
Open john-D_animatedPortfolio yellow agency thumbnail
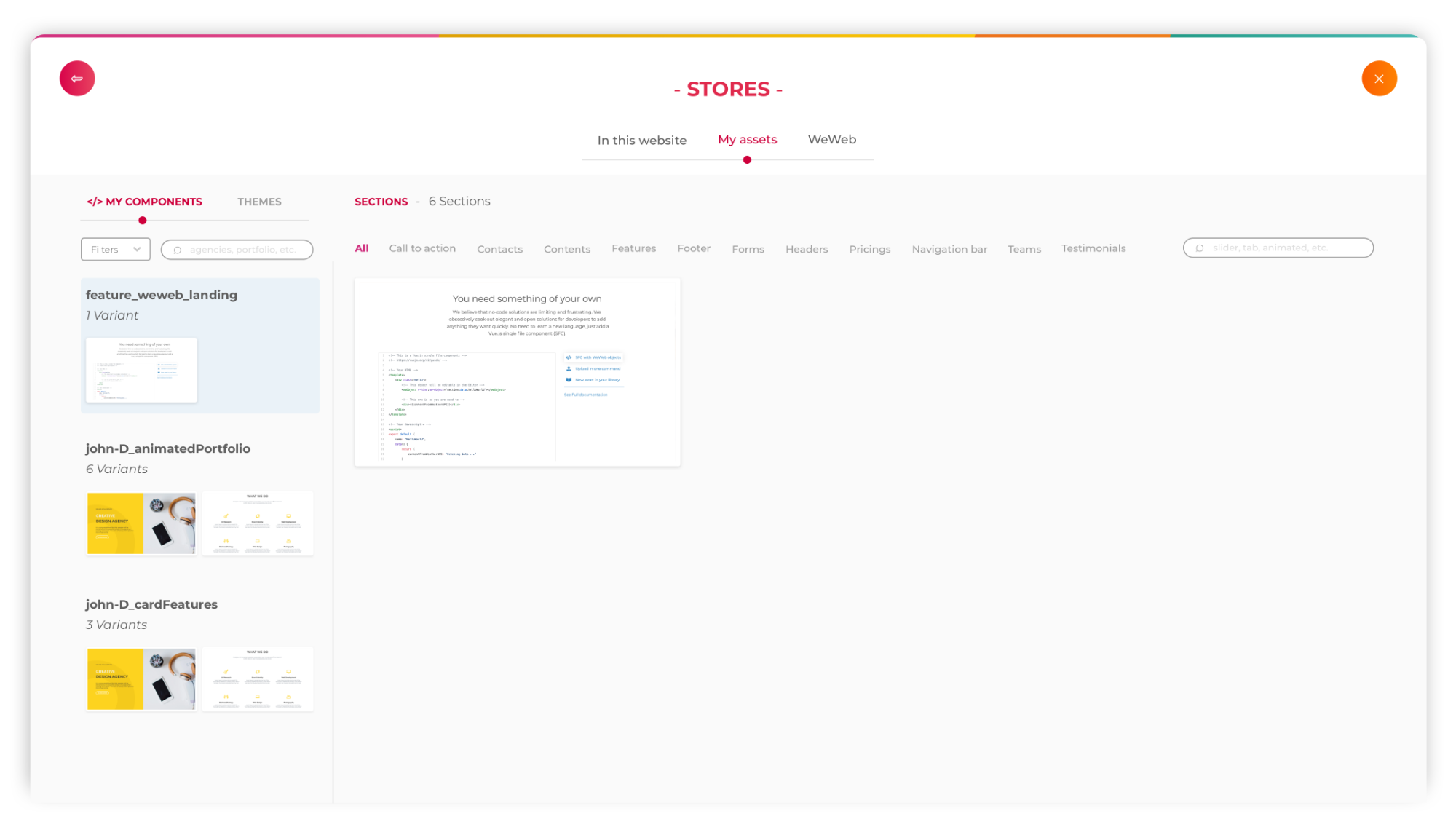(141, 523)
